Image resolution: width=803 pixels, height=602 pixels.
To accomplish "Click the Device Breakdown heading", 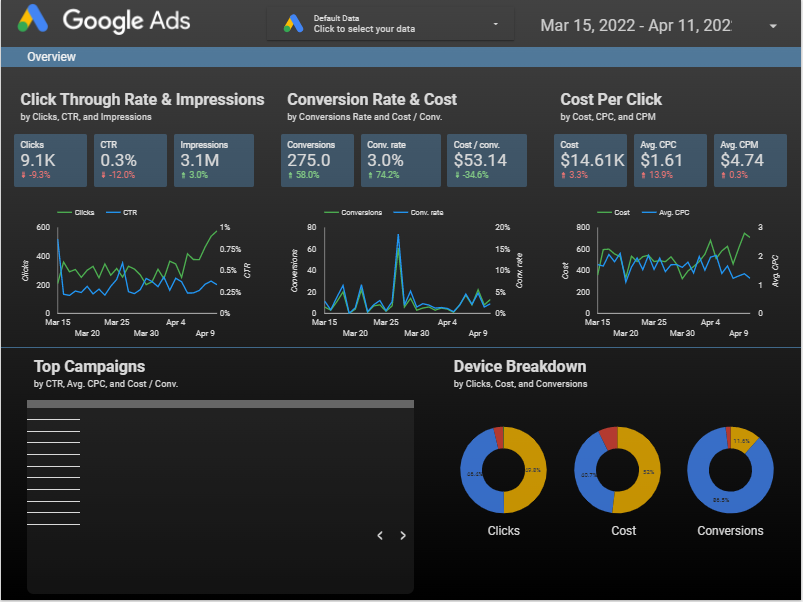I will 520,367.
